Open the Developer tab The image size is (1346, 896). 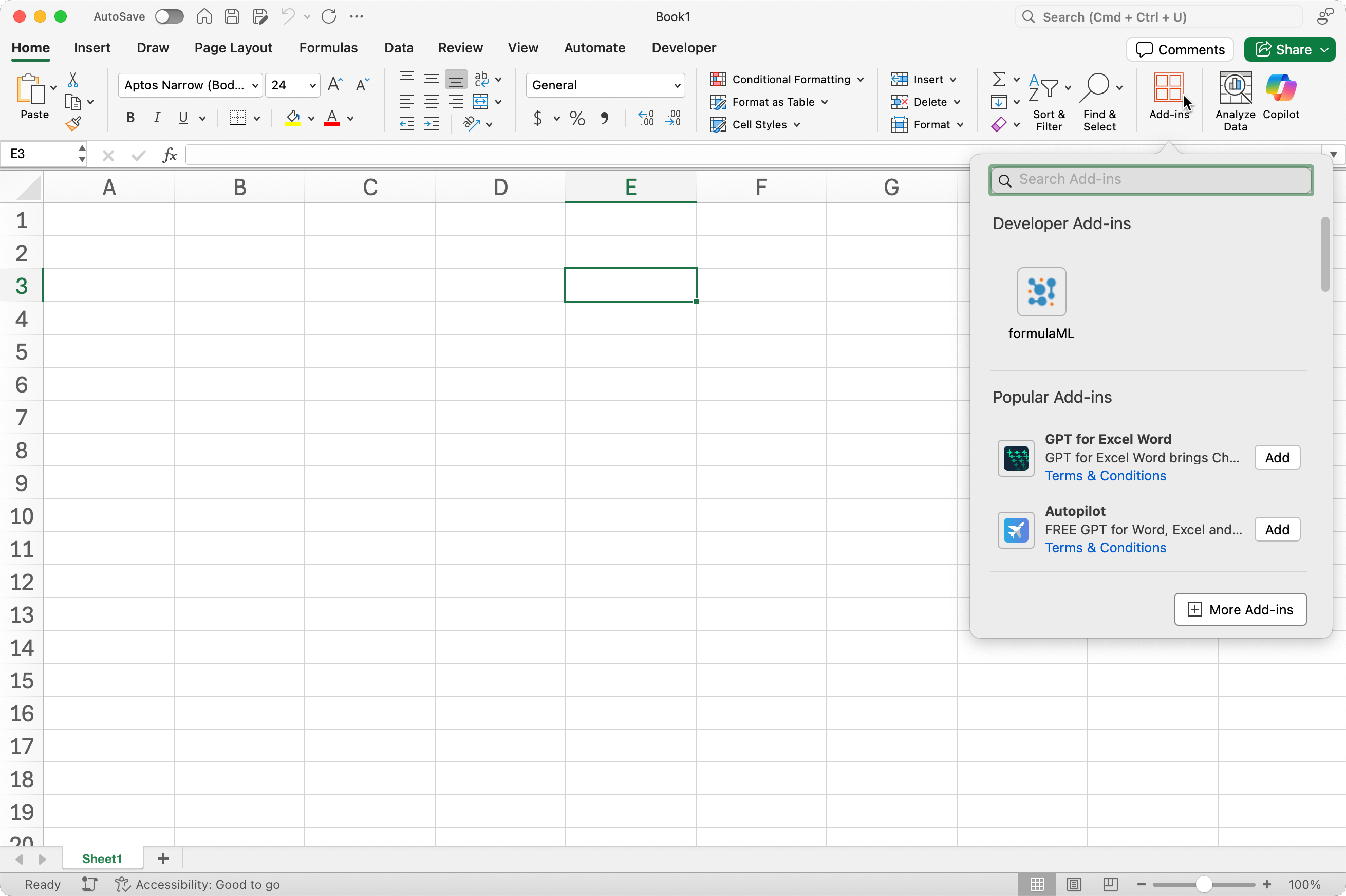pyautogui.click(x=683, y=48)
